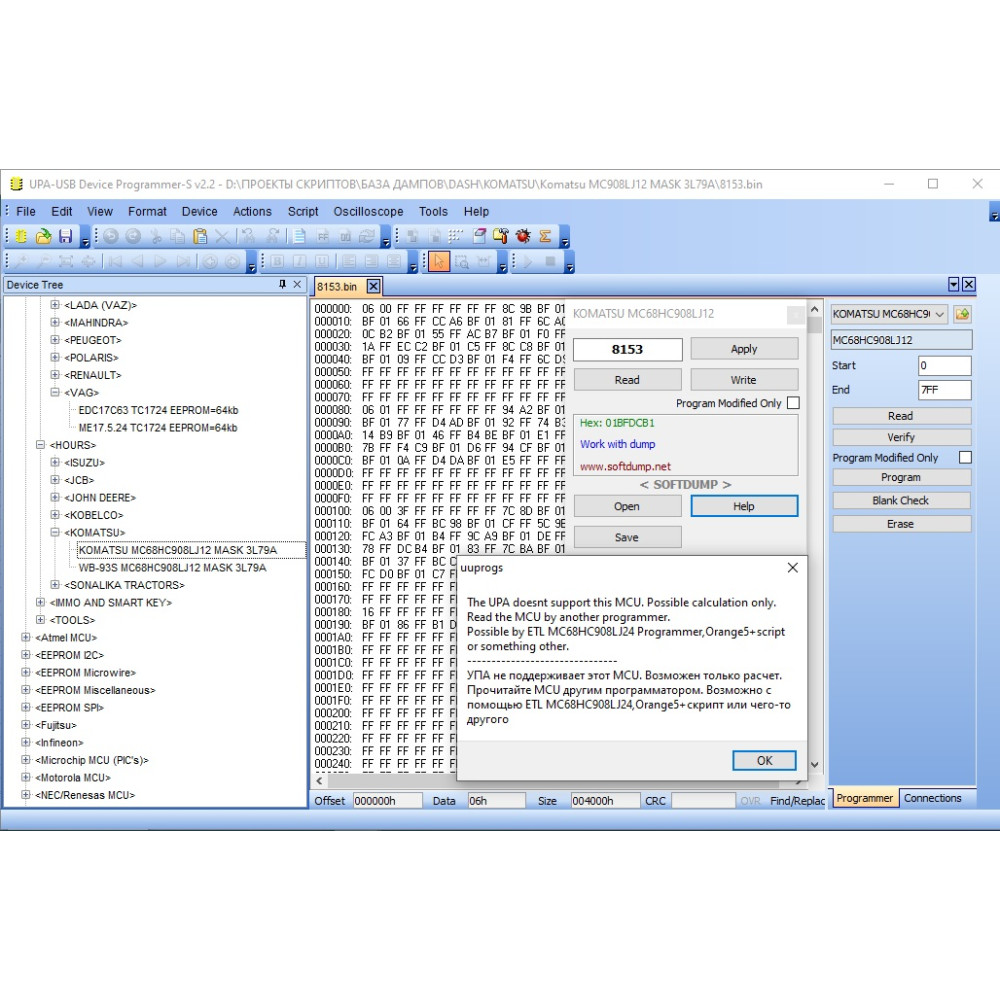This screenshot has height=1000, width=1000.
Task: Click OK in the uuprogs dialog
Action: pos(764,760)
